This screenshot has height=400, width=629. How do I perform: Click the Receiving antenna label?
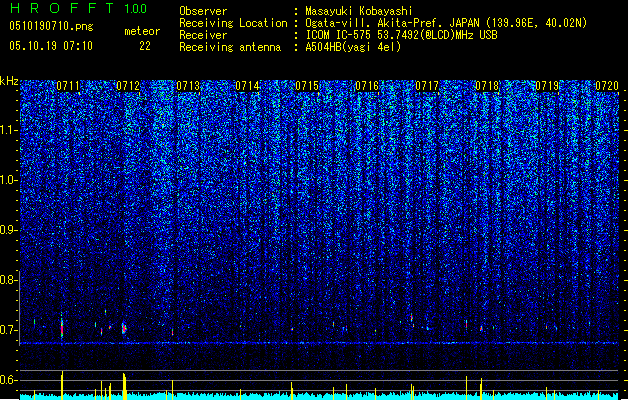230,47
